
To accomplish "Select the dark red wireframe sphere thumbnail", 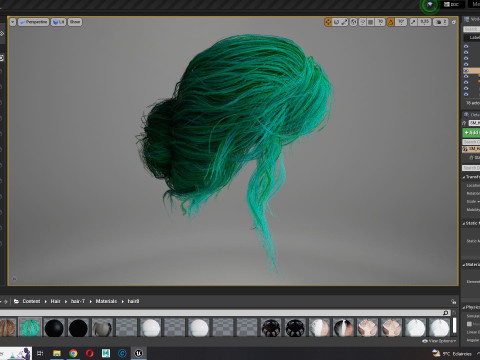I will point(271,328).
